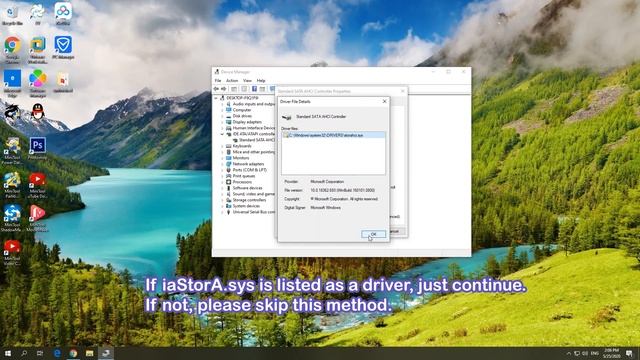Image resolution: width=640 pixels, height=360 pixels.
Task: Select Universal Serial Bus controllers item
Action: click(x=253, y=212)
